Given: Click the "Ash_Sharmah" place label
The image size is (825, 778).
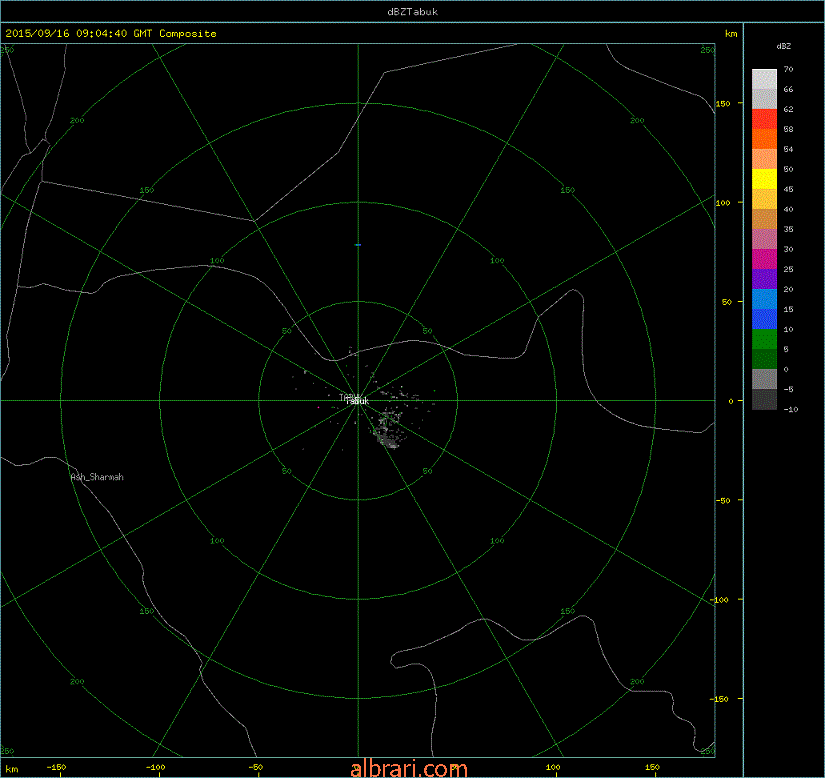Looking at the screenshot, I should 97,477.
